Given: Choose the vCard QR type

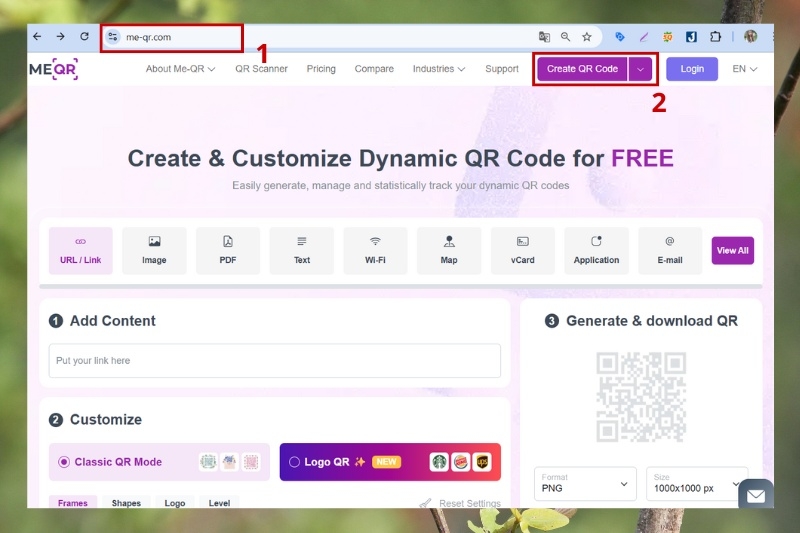Looking at the screenshot, I should point(522,250).
